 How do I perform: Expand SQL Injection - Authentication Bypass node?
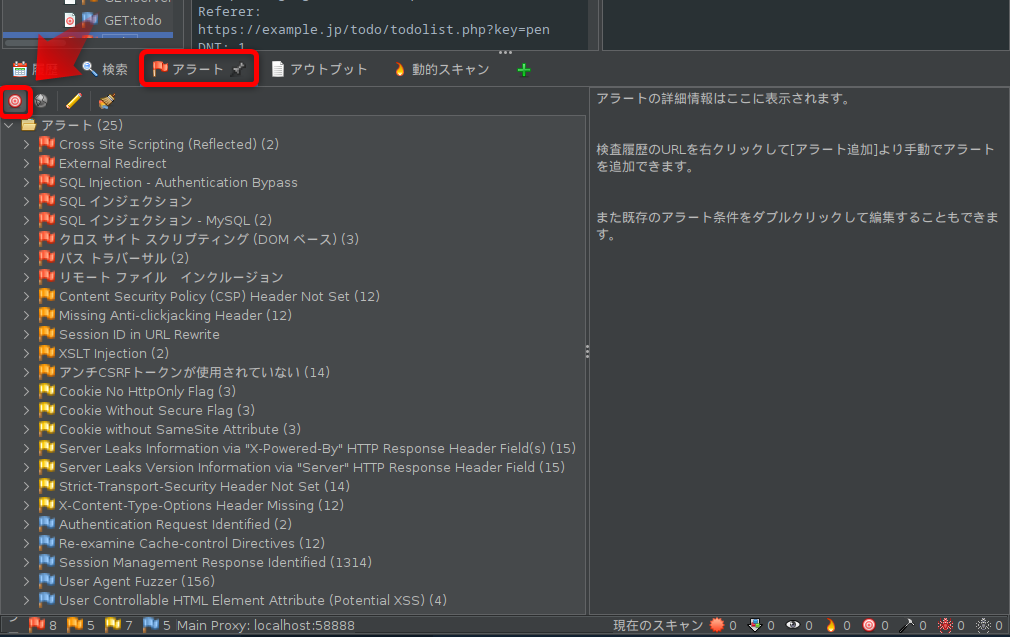pyautogui.click(x=26, y=182)
